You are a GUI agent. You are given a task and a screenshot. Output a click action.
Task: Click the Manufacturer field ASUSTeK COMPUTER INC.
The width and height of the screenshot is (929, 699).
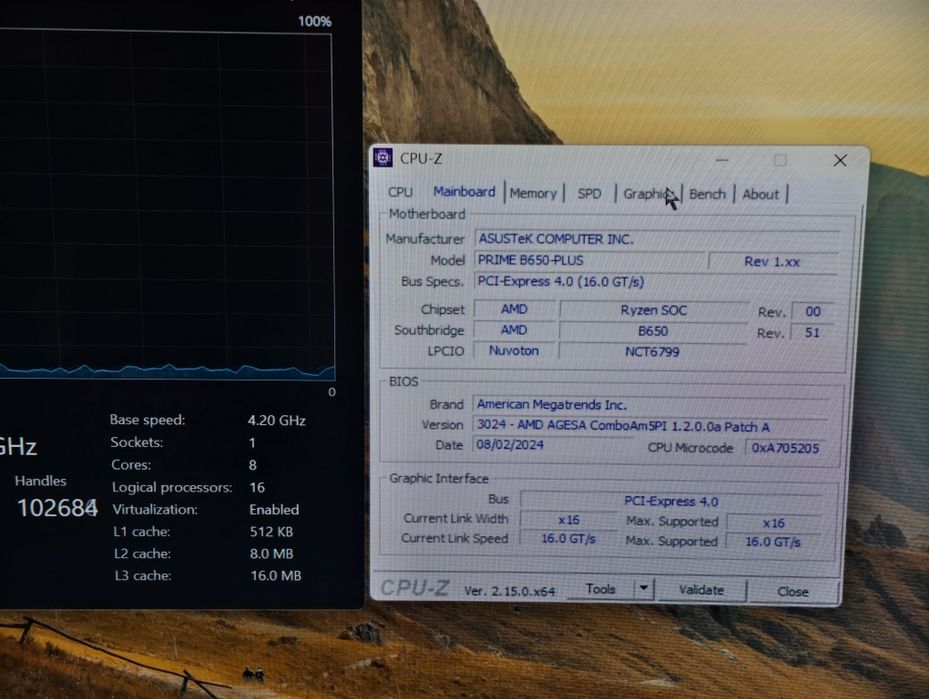[x=656, y=239]
